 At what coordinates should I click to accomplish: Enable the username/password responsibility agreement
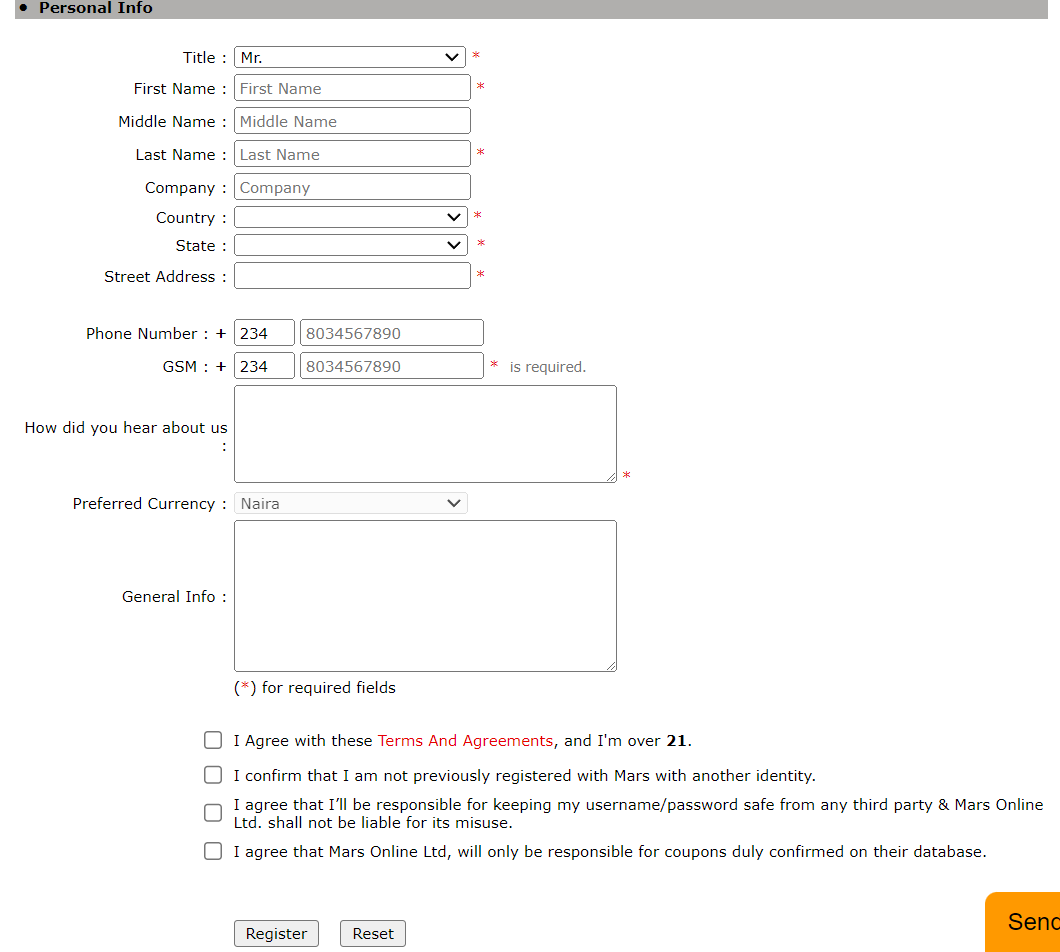[x=212, y=812]
